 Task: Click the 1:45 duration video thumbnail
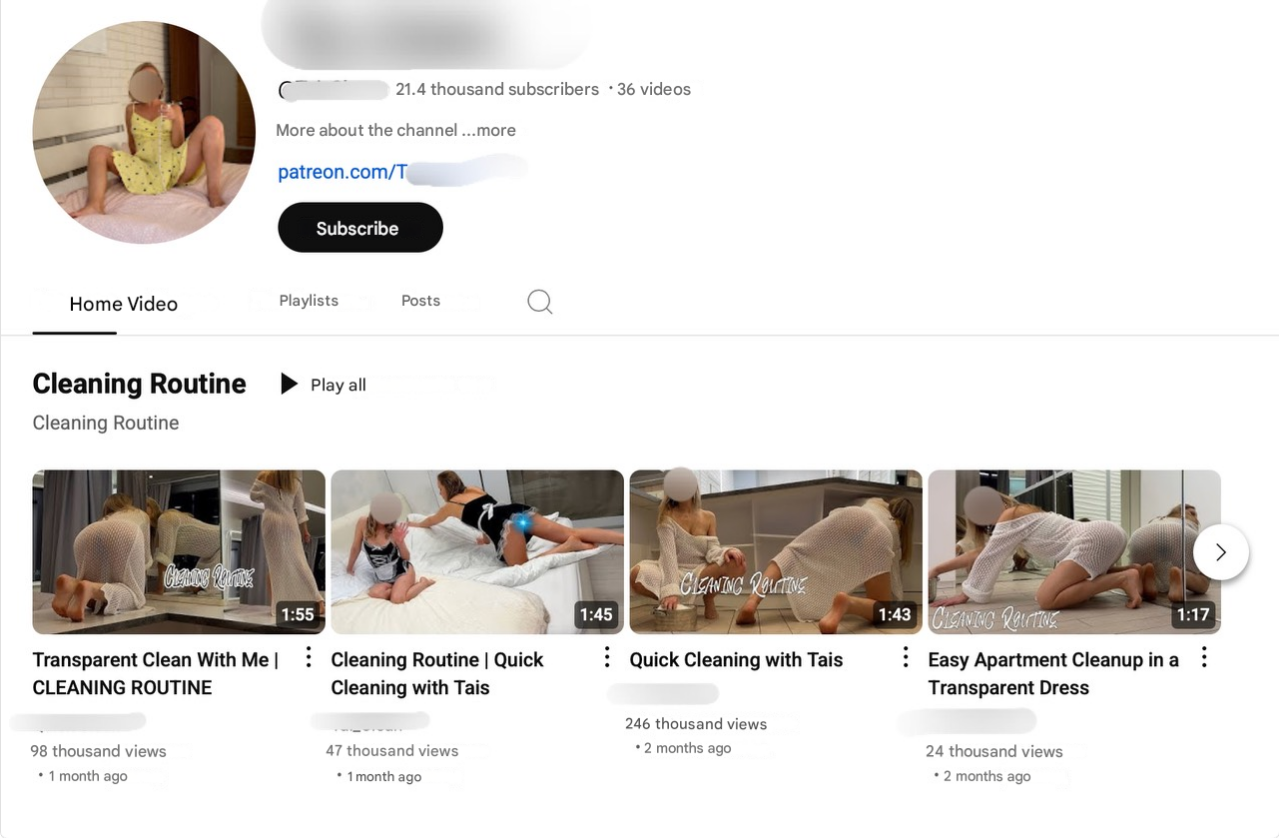click(x=477, y=551)
